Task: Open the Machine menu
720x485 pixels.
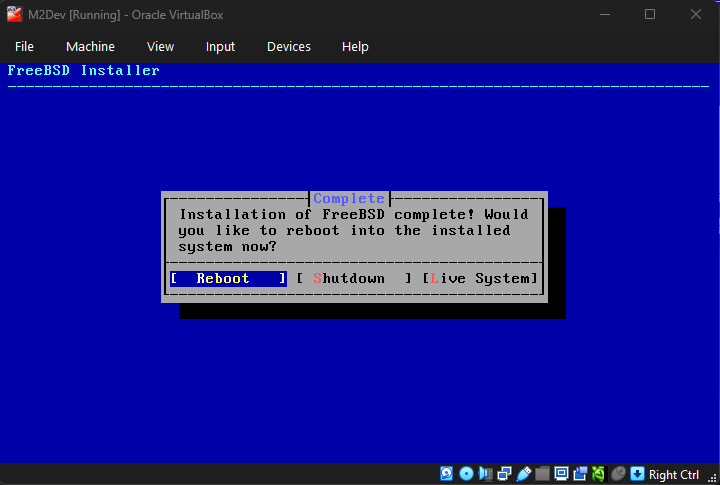Action: point(90,47)
